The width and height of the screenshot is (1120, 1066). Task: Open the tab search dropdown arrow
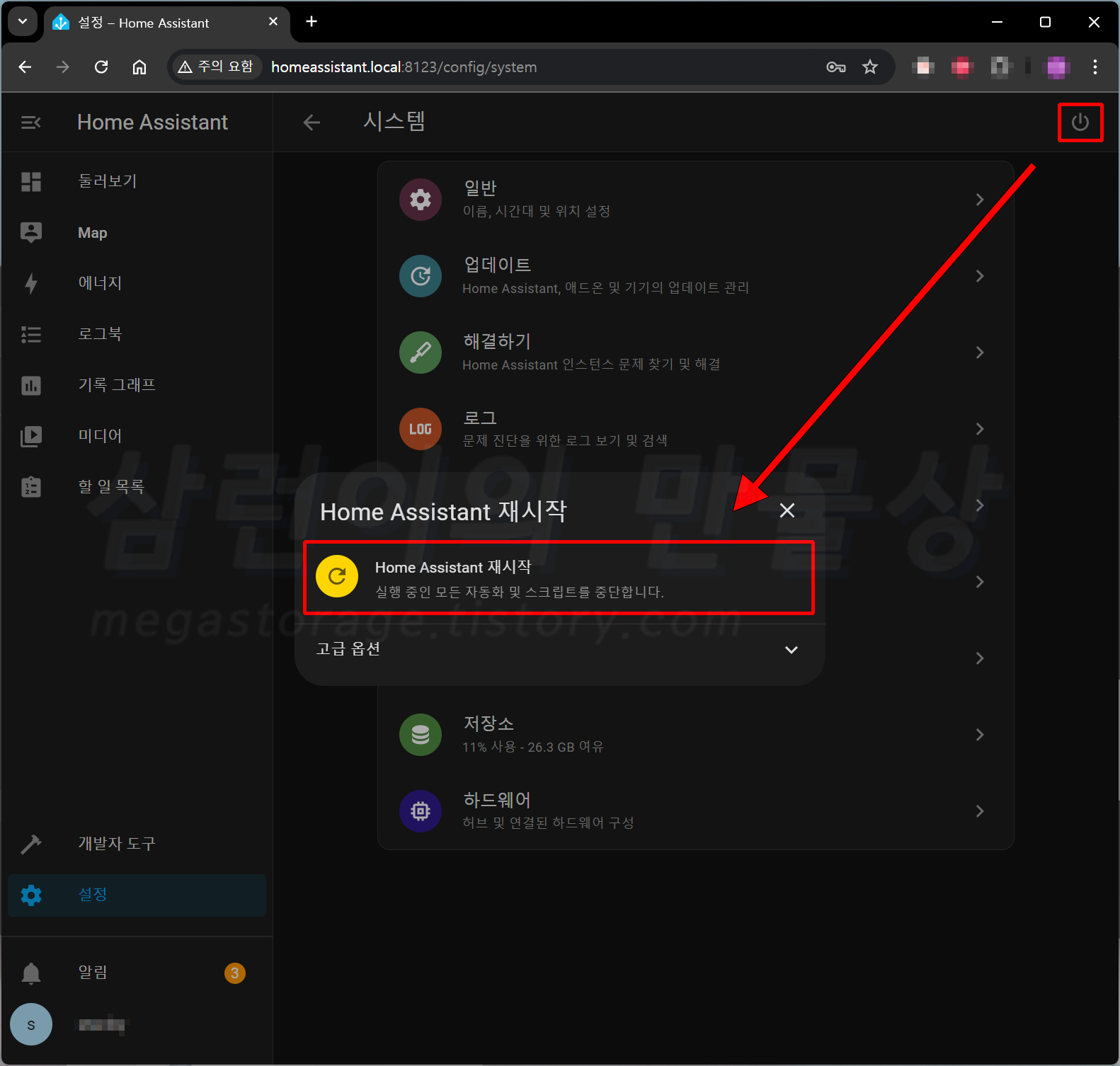(x=23, y=21)
